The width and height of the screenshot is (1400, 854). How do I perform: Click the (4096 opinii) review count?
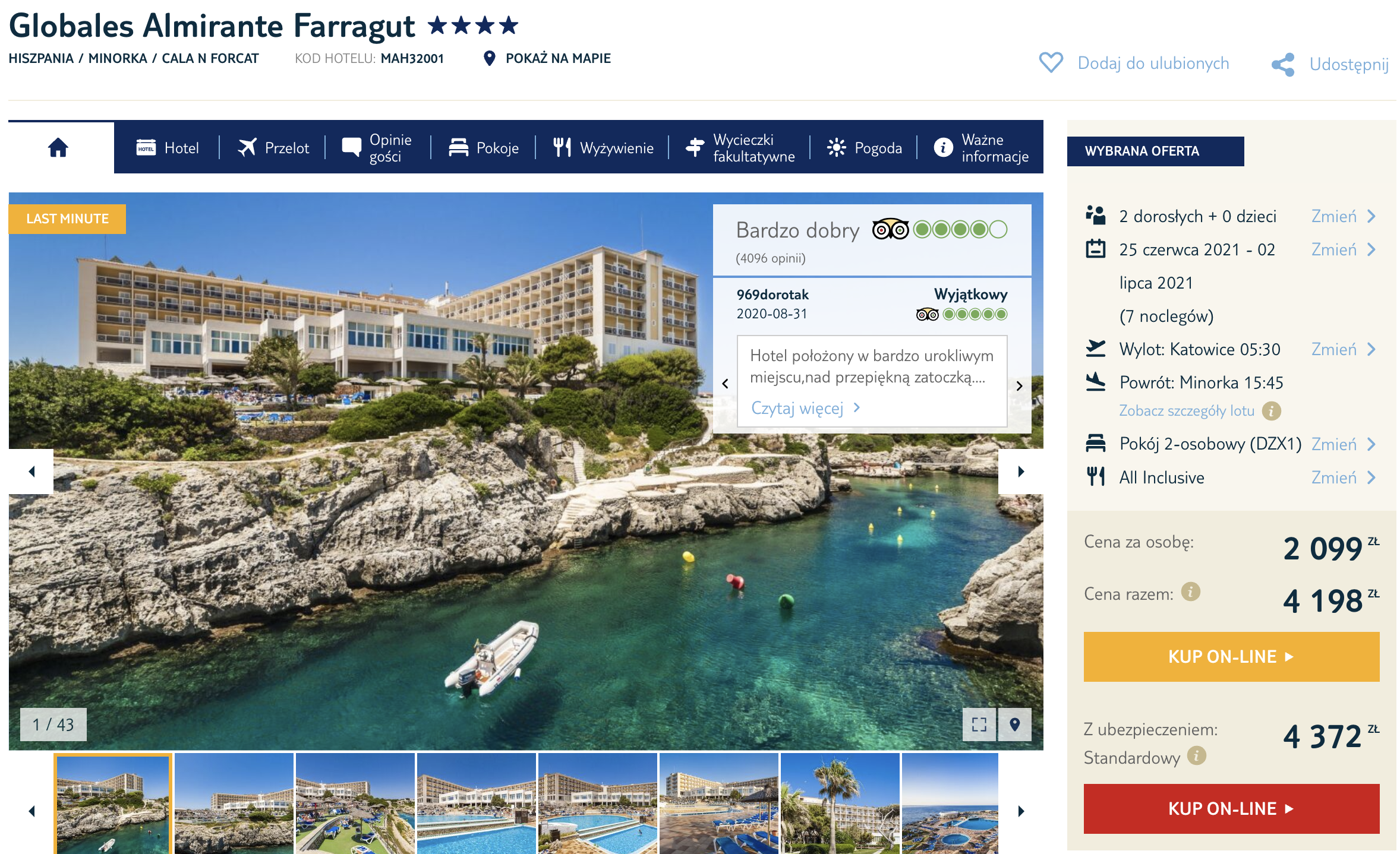coord(771,258)
